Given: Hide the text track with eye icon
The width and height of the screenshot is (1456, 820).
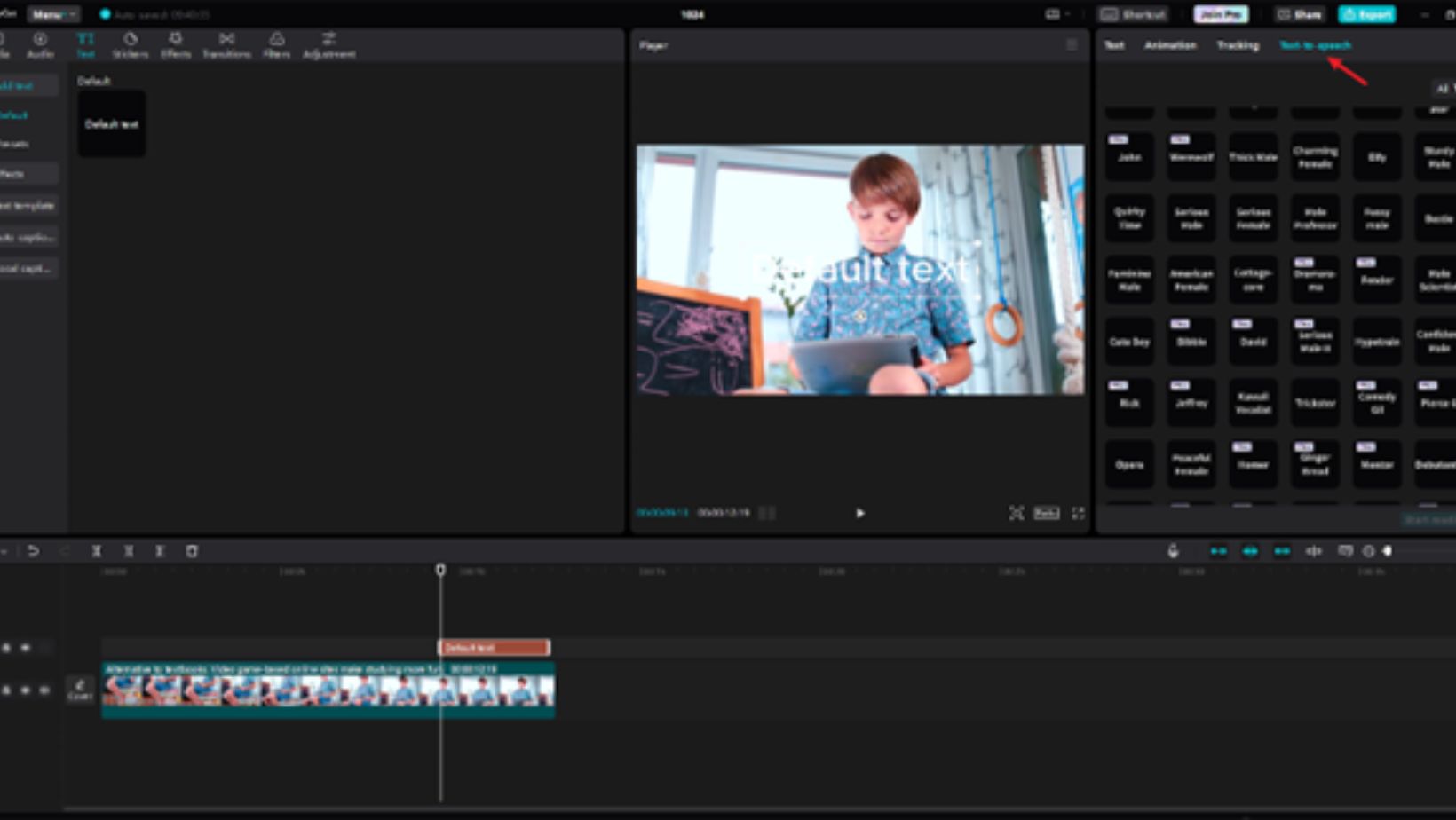Looking at the screenshot, I should pos(26,648).
